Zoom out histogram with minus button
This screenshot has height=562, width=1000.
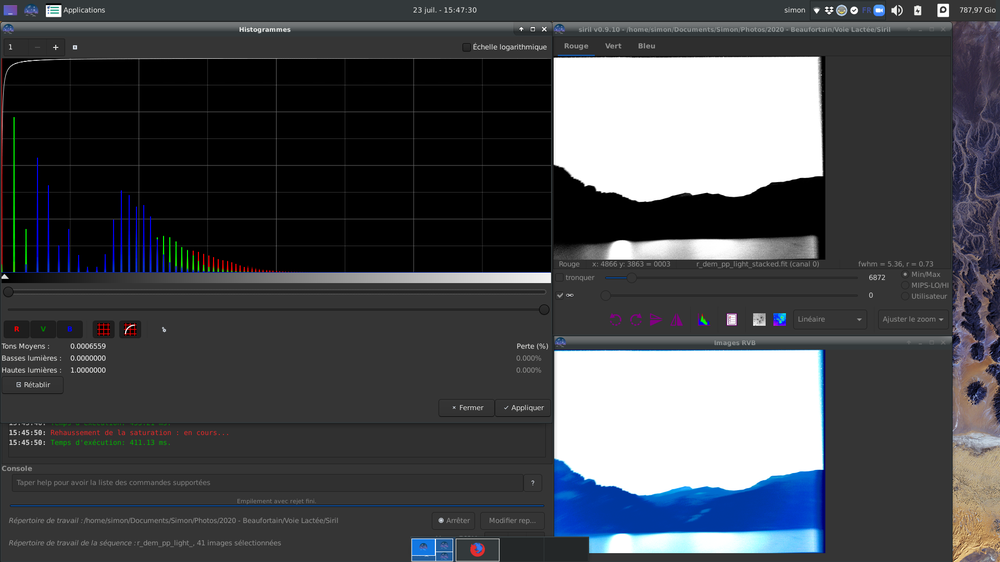coord(37,47)
